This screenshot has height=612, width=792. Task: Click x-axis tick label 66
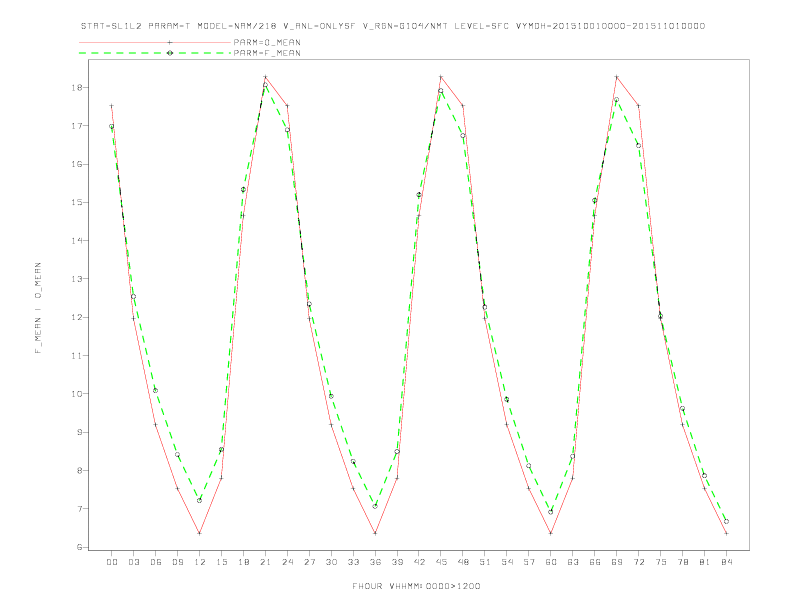(595, 562)
